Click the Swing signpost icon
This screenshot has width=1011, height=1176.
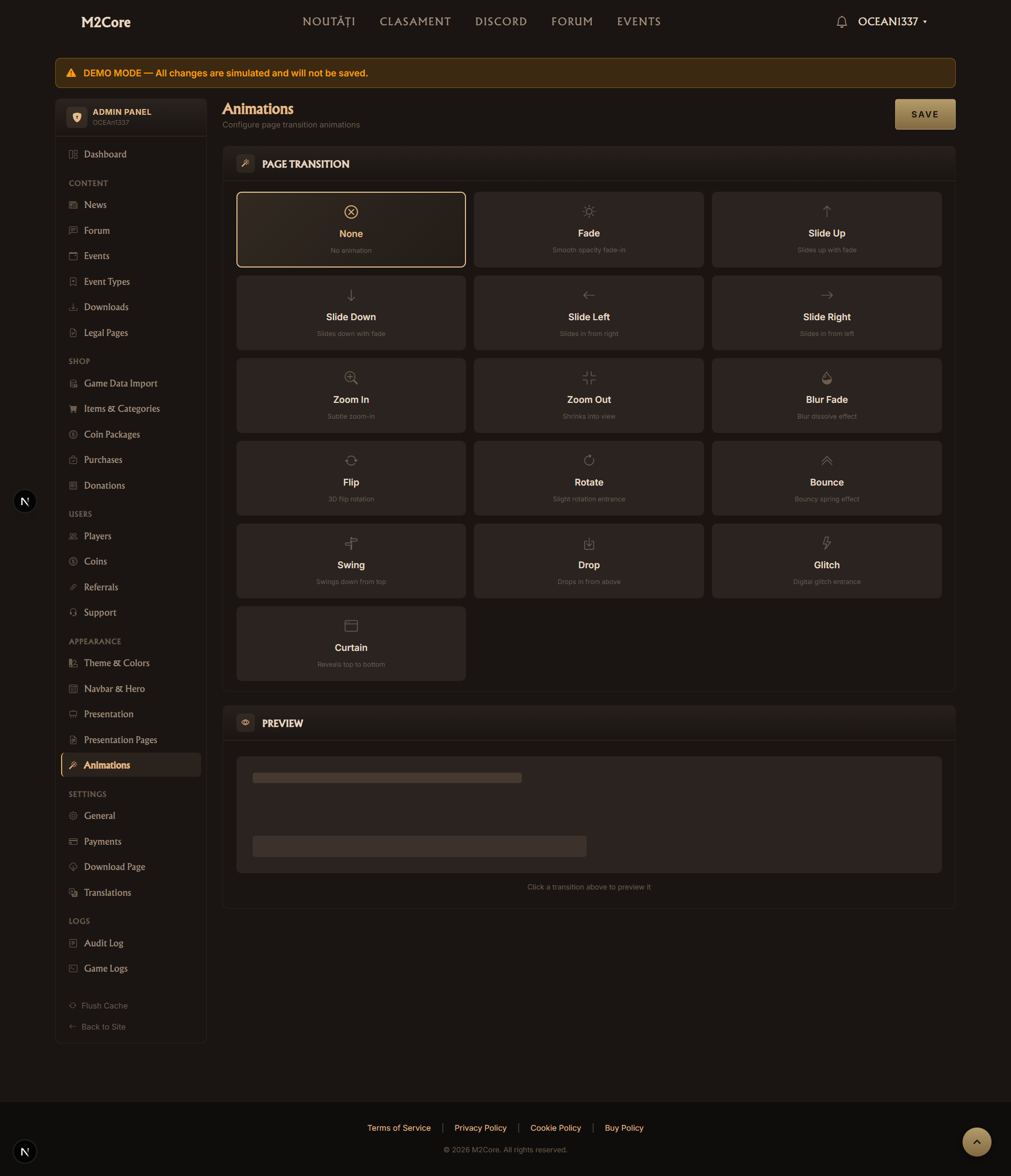[x=351, y=543]
